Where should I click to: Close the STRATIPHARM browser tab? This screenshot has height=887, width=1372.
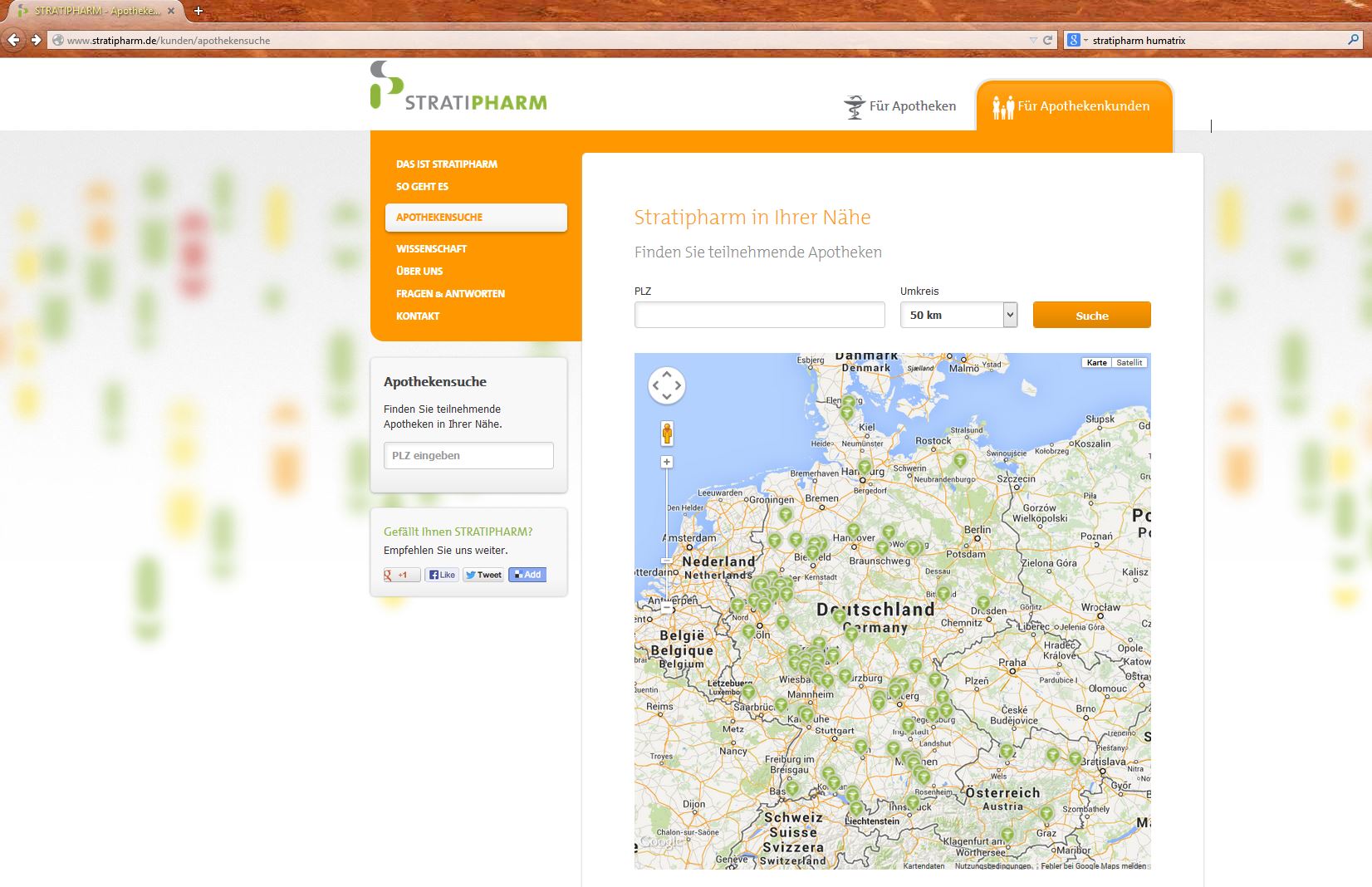click(172, 11)
